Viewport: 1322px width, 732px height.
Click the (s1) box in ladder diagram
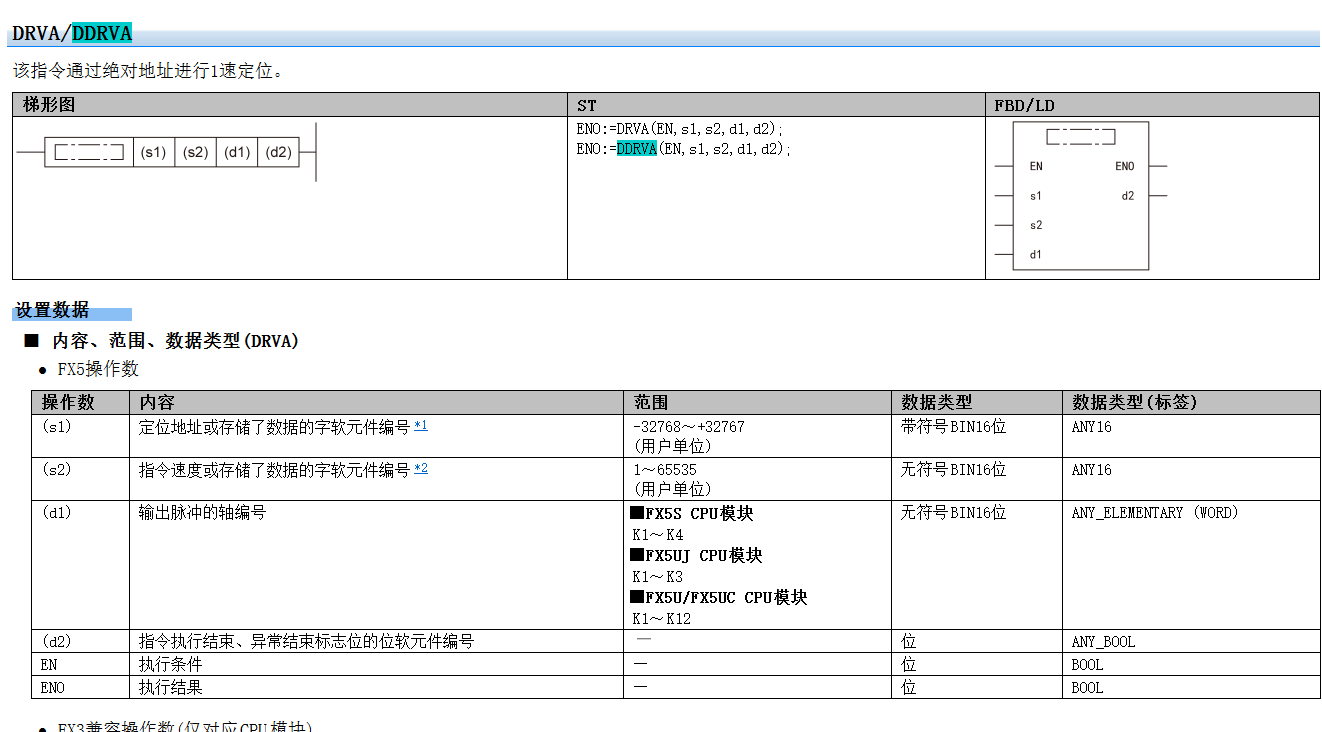153,152
